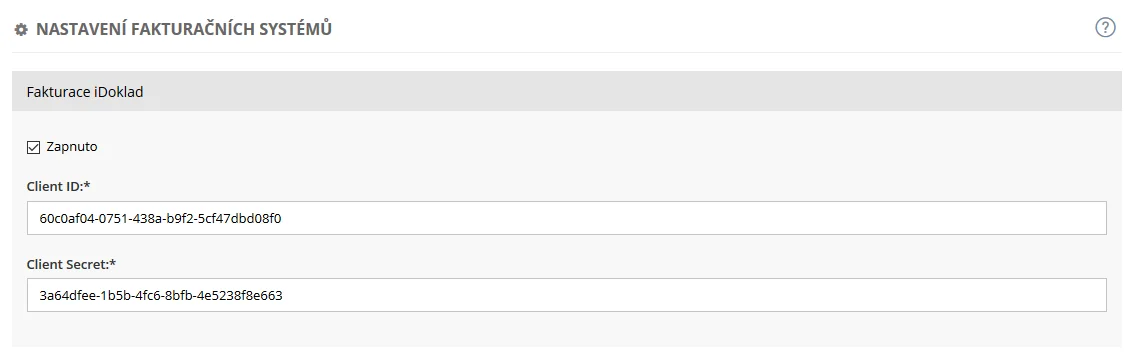Click the required asterisk after Client Secret
Screen dimensions: 1133x361
[113, 264]
